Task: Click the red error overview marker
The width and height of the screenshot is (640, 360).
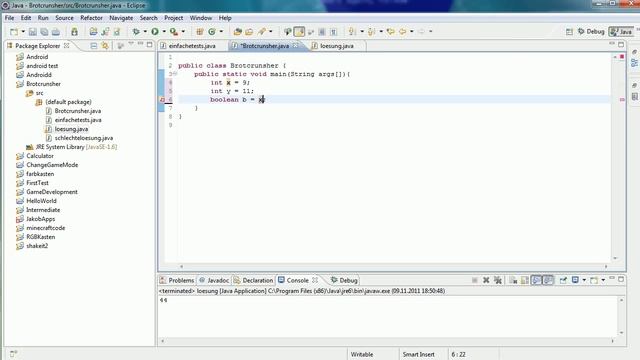Action: 622,57
